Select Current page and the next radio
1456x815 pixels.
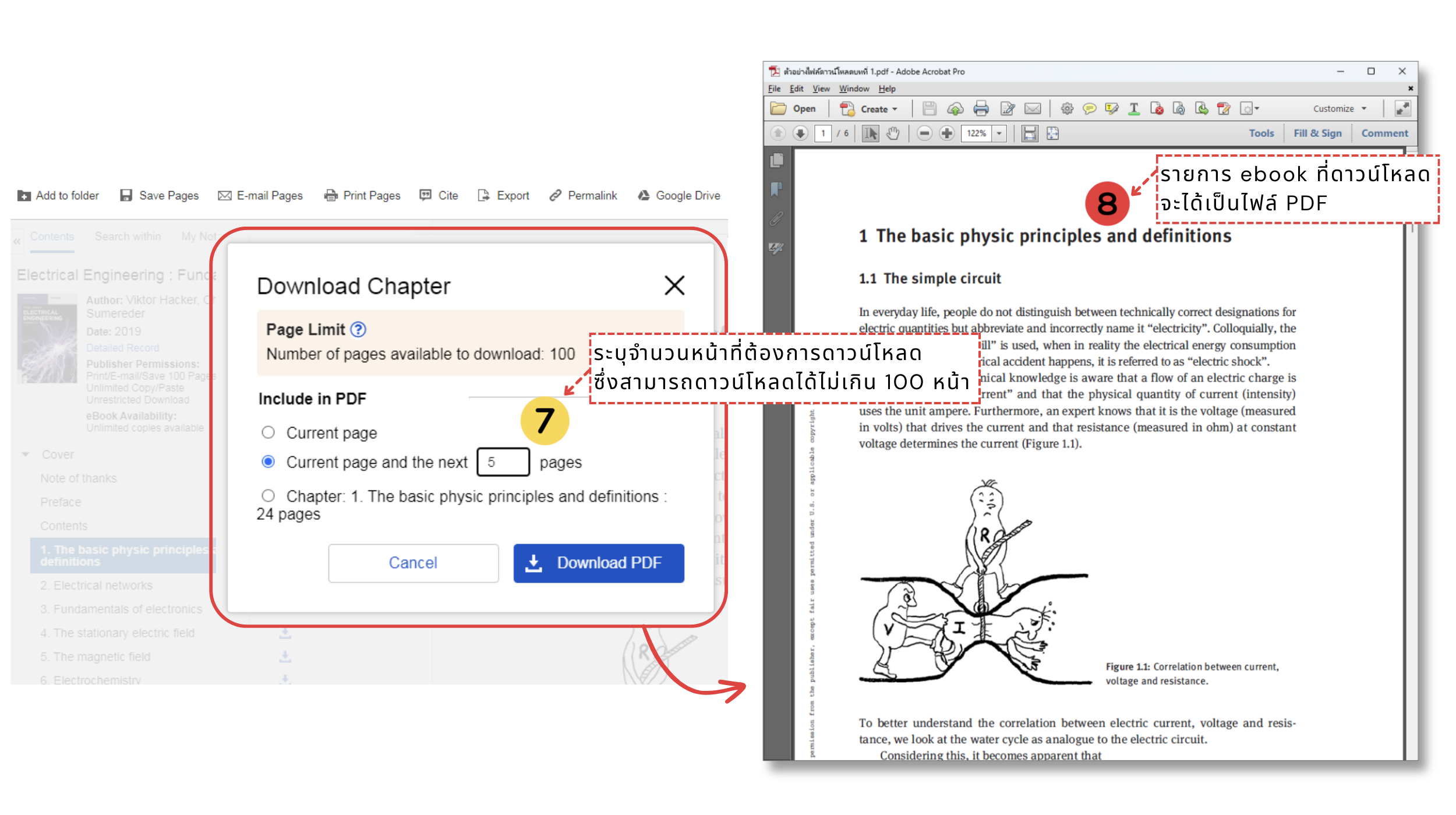(268, 462)
